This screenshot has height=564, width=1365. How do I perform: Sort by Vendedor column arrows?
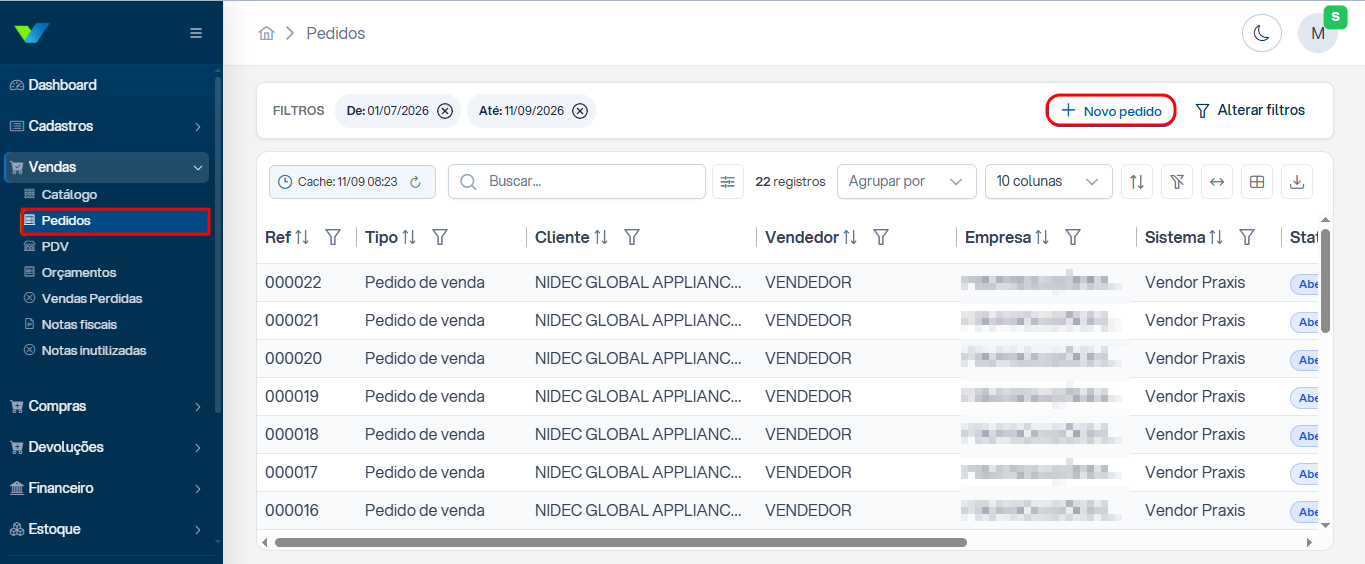850,238
